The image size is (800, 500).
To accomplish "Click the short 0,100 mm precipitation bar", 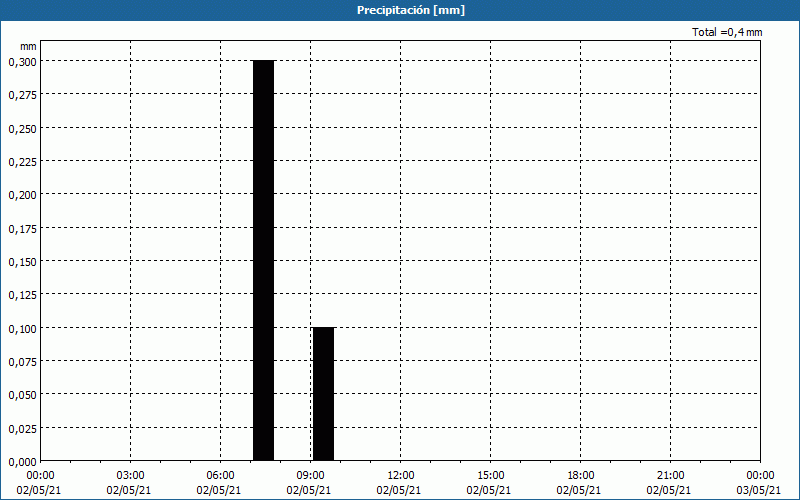I will point(323,394).
